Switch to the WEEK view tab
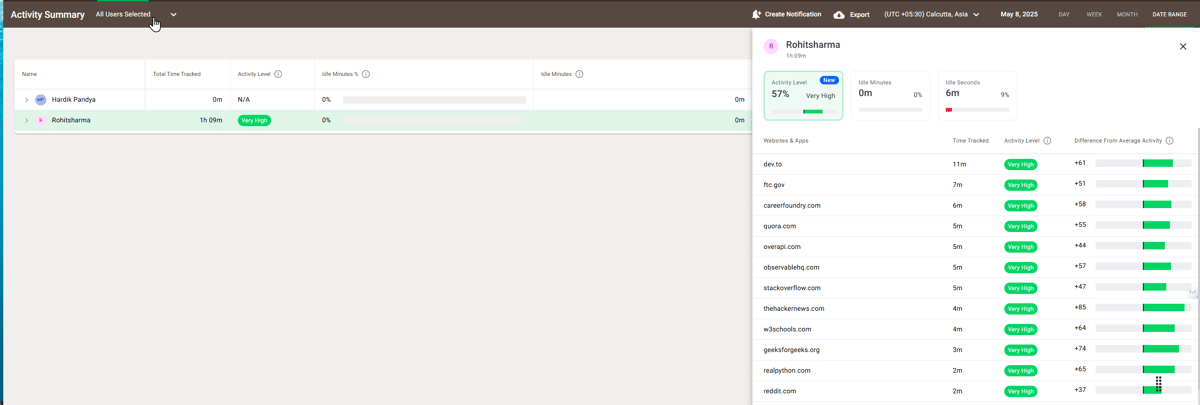The height and width of the screenshot is (405, 1200). click(1094, 15)
